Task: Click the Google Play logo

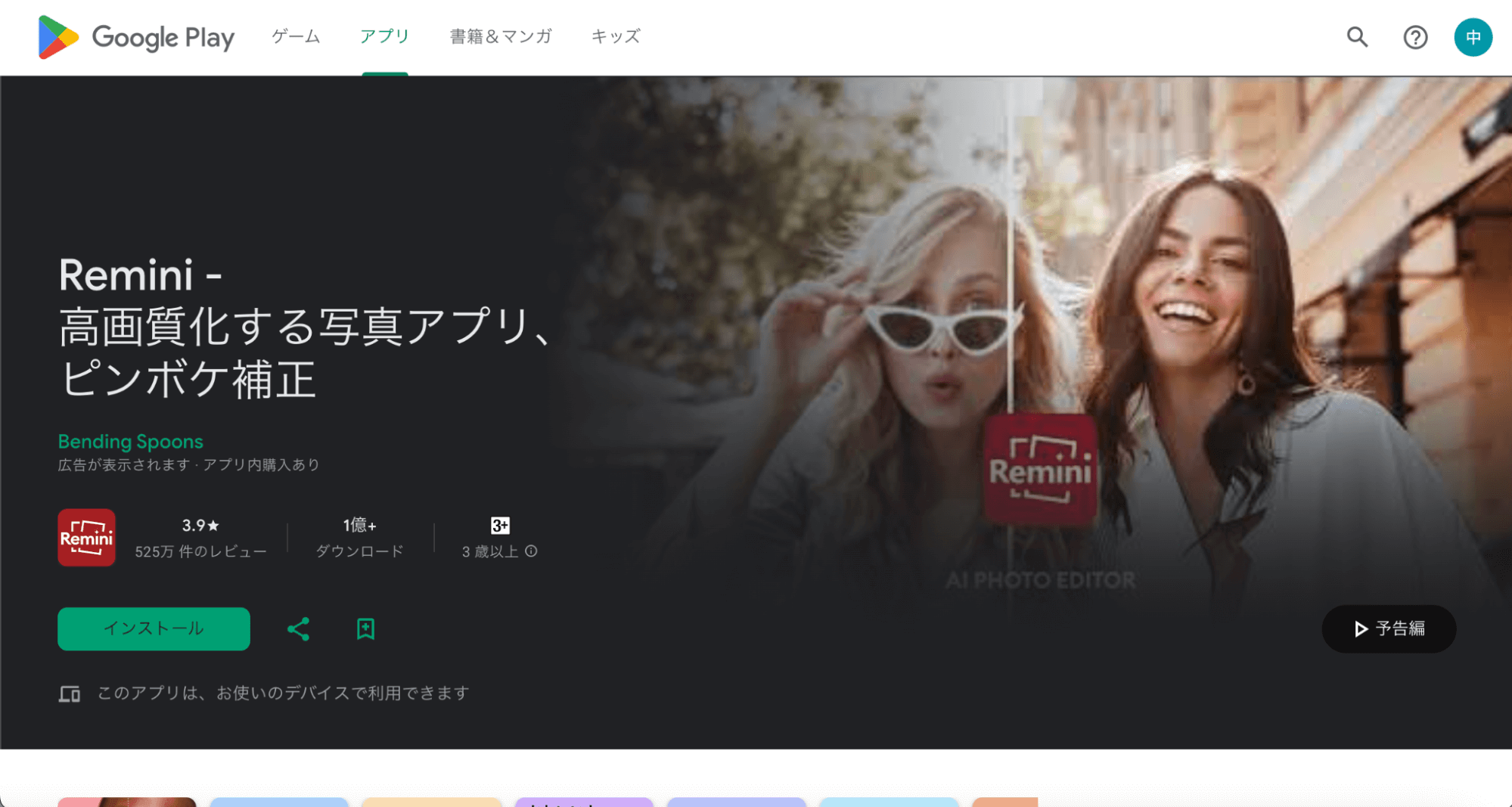Action: 136,37
